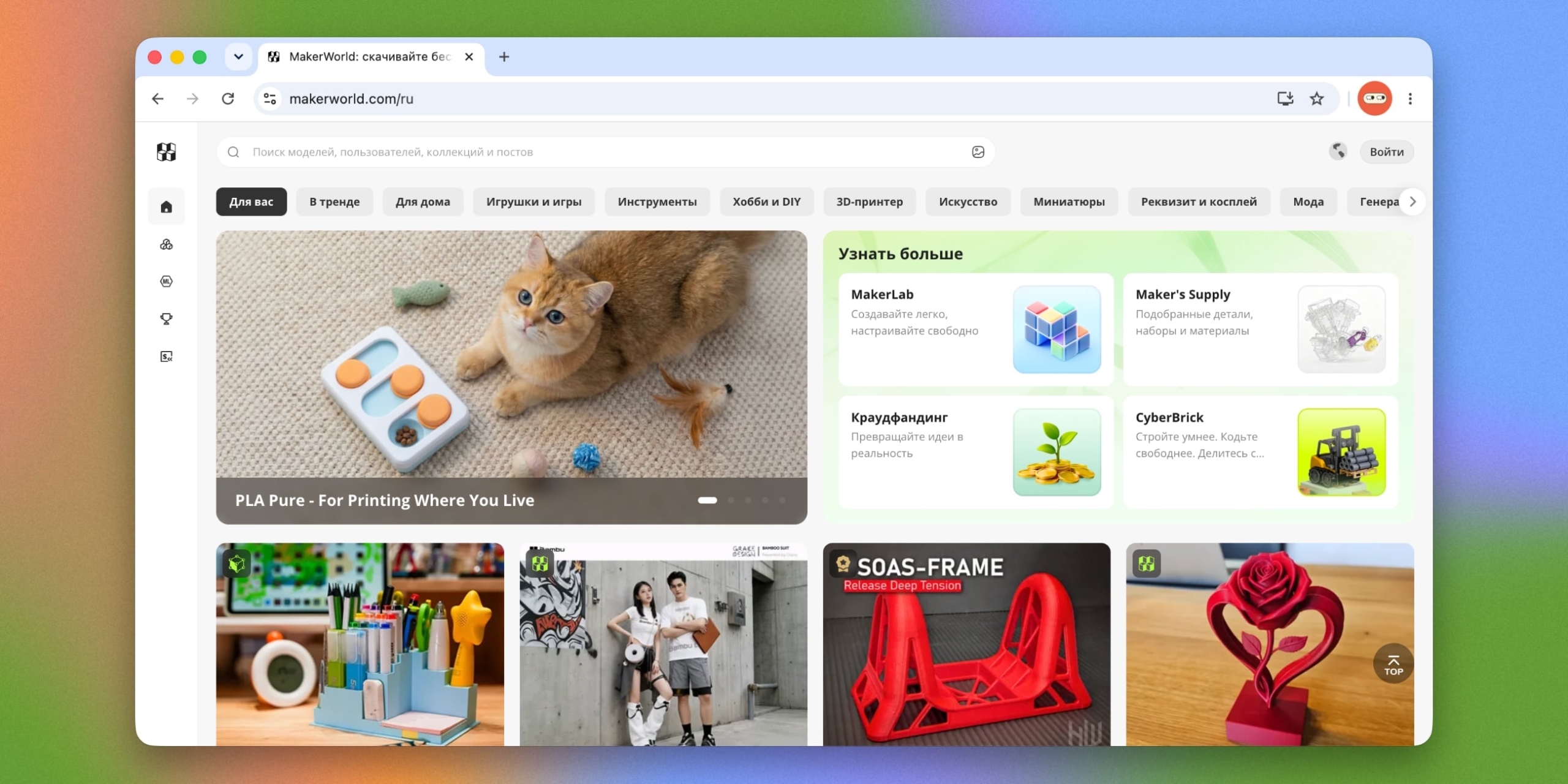Expand the tab search dropdown arrow
Screen dimensions: 1568x784
coord(238,57)
